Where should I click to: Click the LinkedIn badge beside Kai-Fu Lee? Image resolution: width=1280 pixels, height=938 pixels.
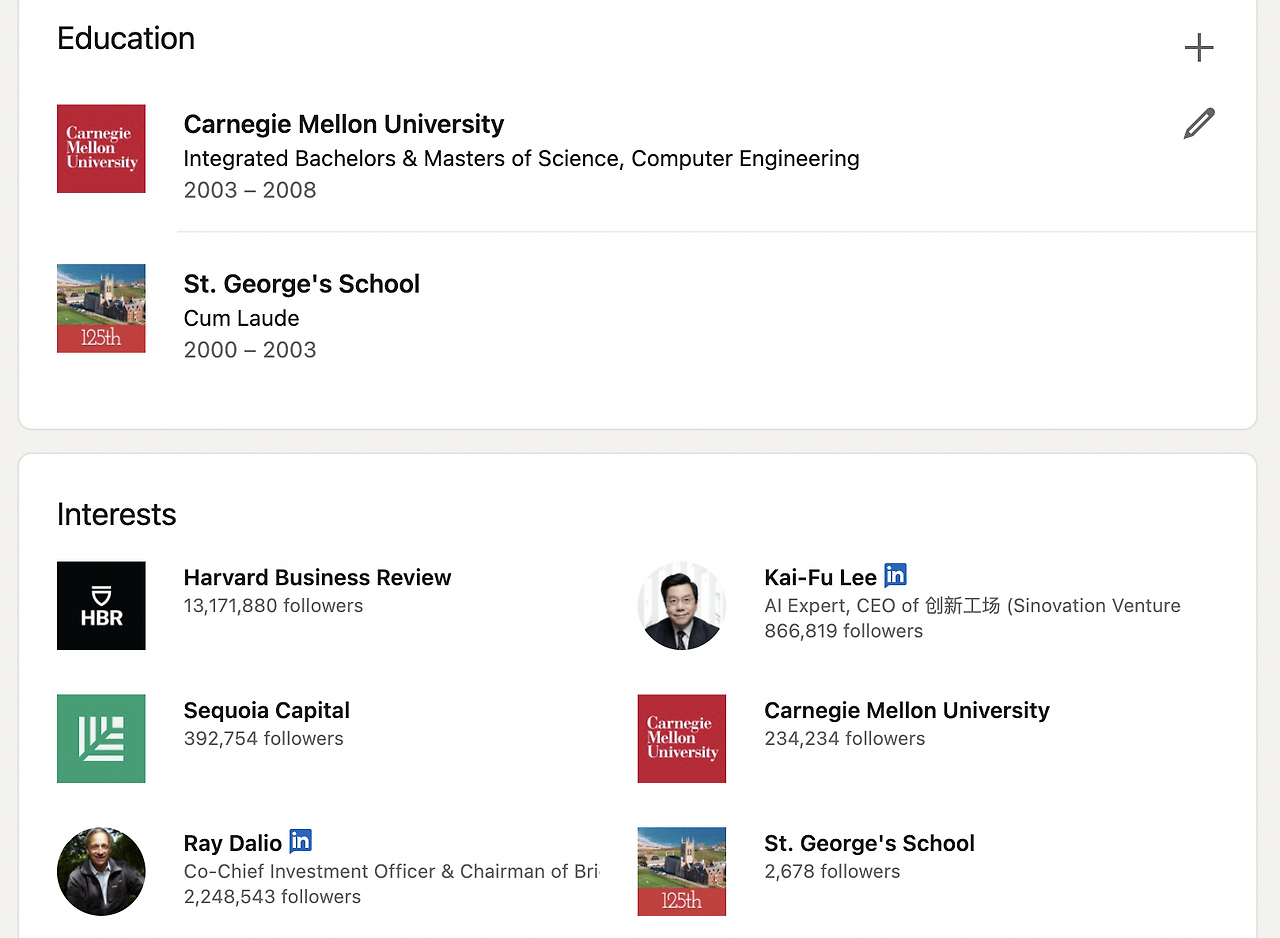895,576
